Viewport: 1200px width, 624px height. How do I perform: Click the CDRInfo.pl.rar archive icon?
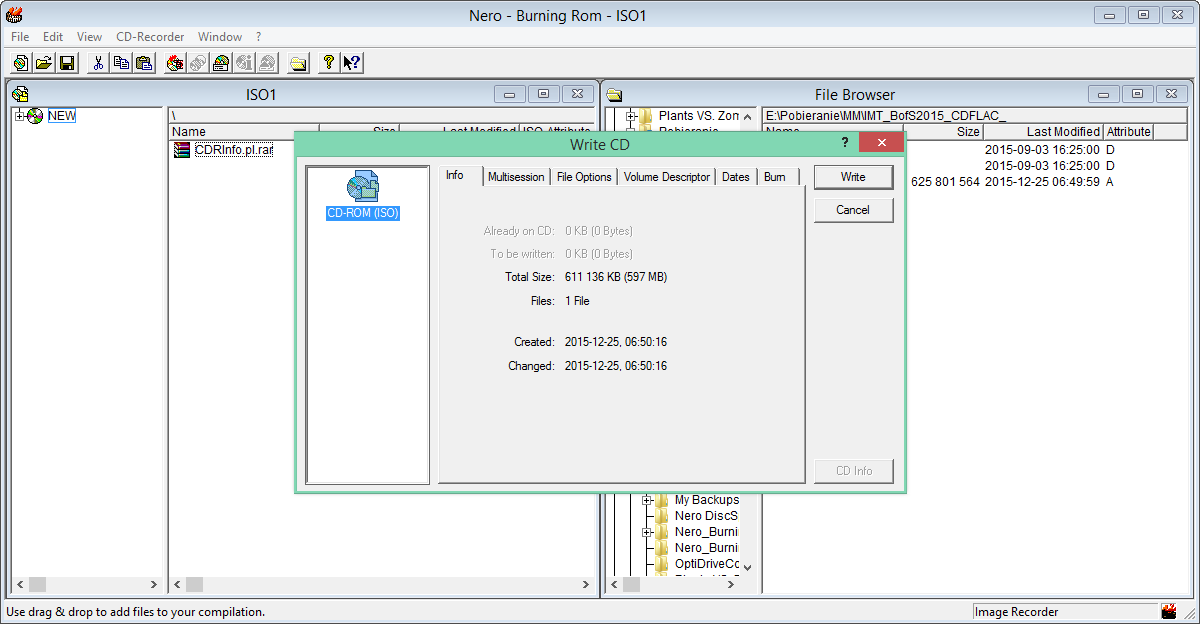coord(182,150)
